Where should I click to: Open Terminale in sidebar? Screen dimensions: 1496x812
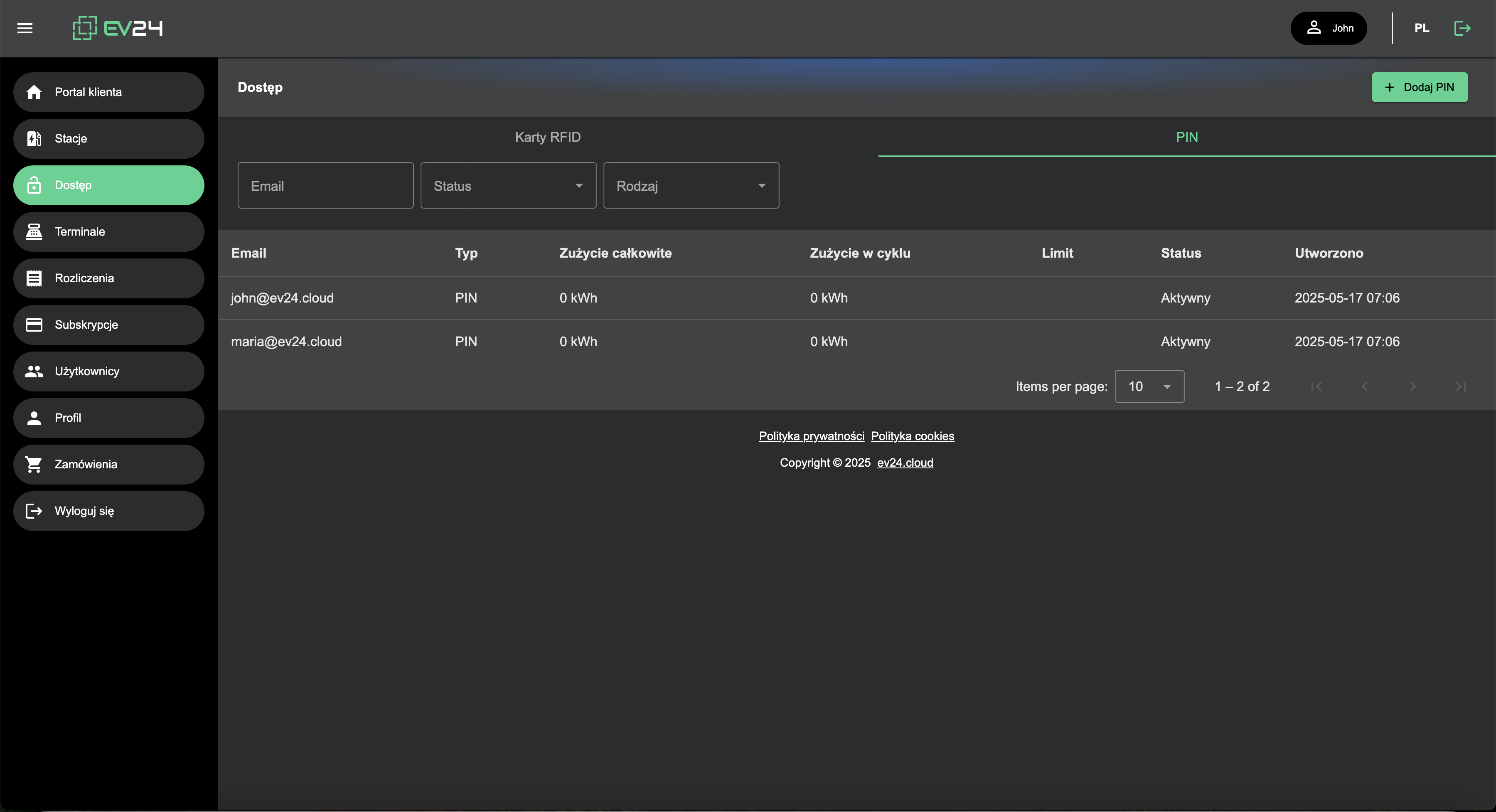(108, 232)
